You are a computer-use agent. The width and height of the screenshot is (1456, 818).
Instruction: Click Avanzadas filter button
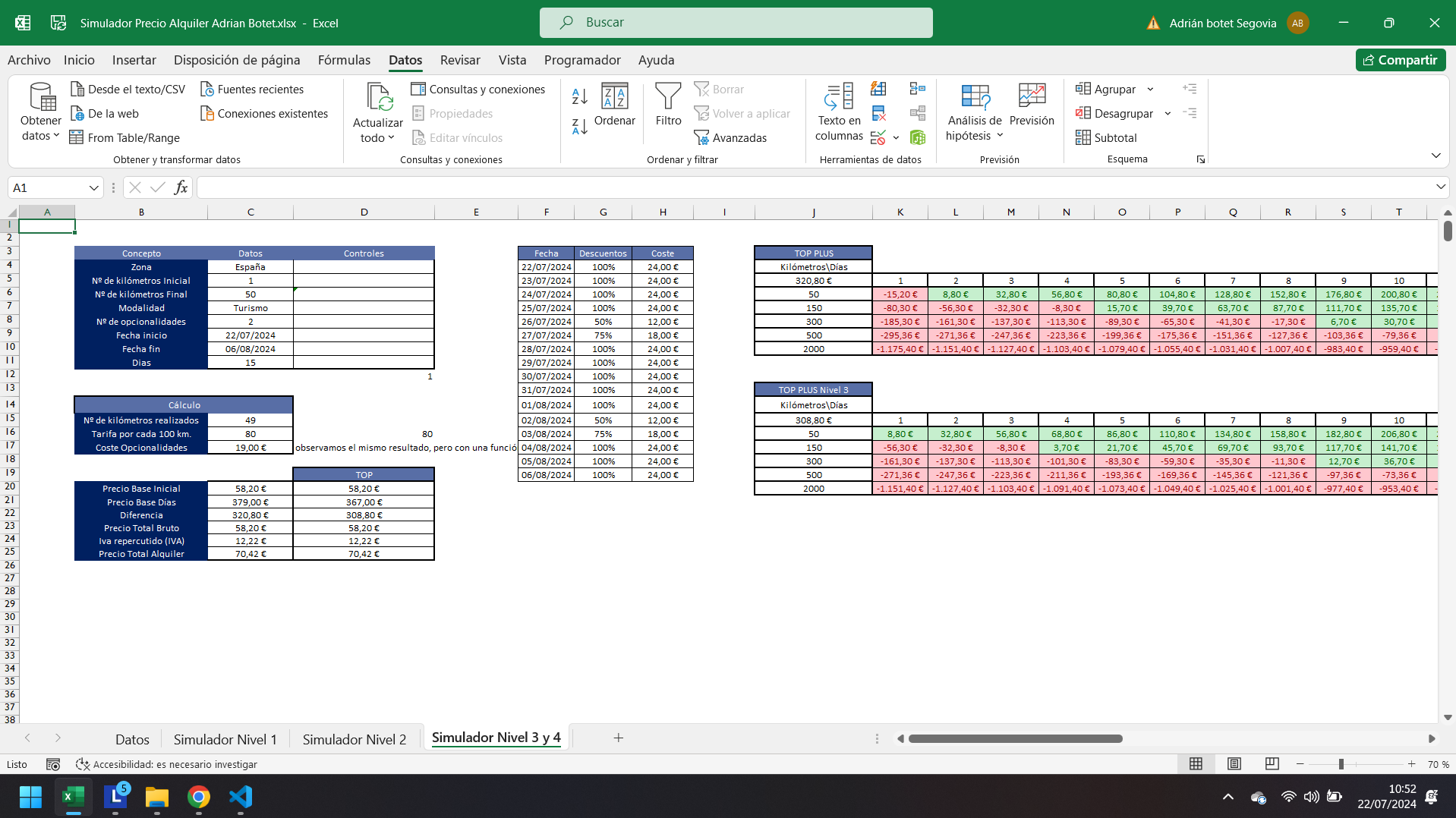pos(730,137)
